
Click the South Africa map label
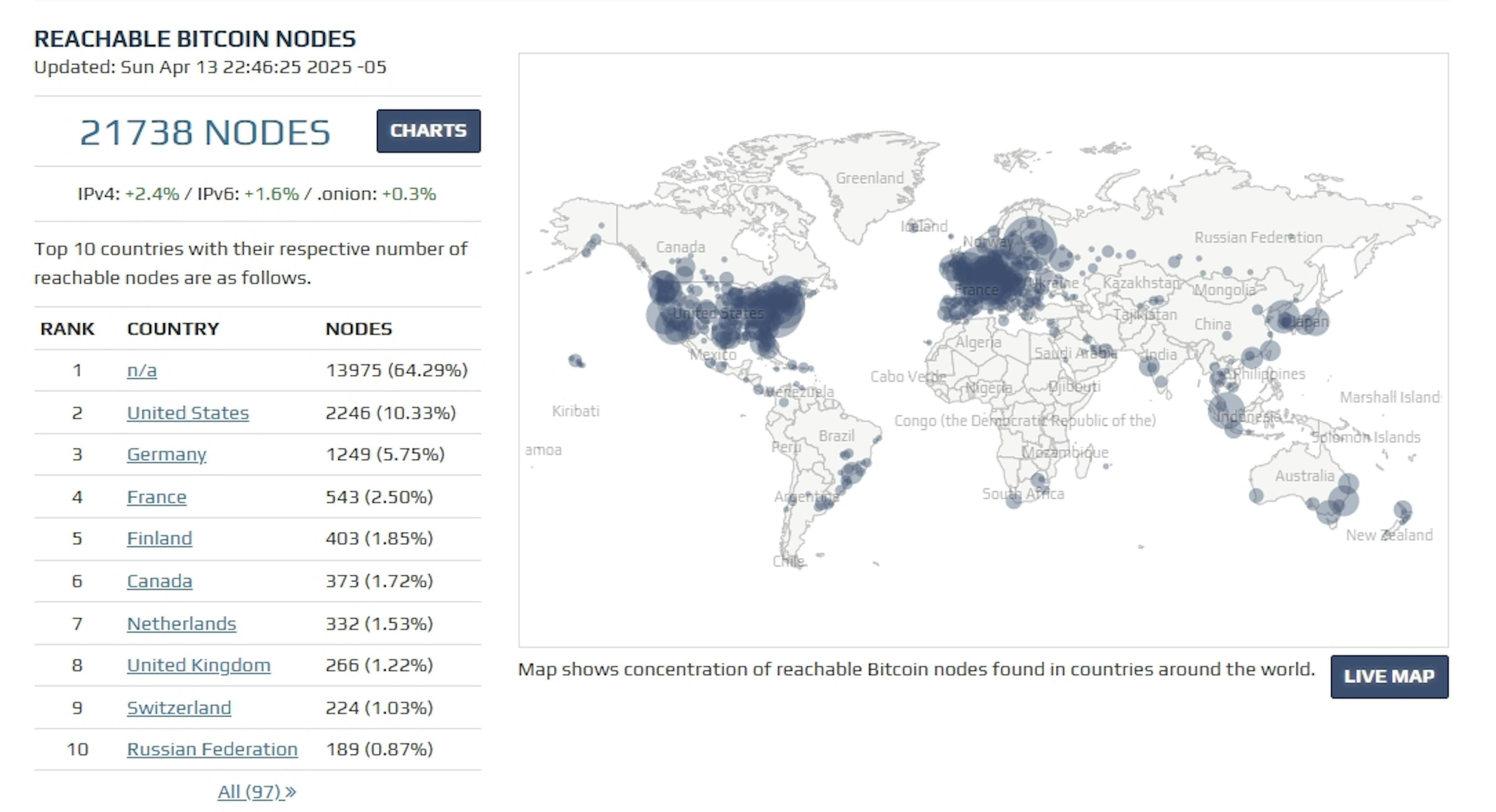click(1023, 494)
